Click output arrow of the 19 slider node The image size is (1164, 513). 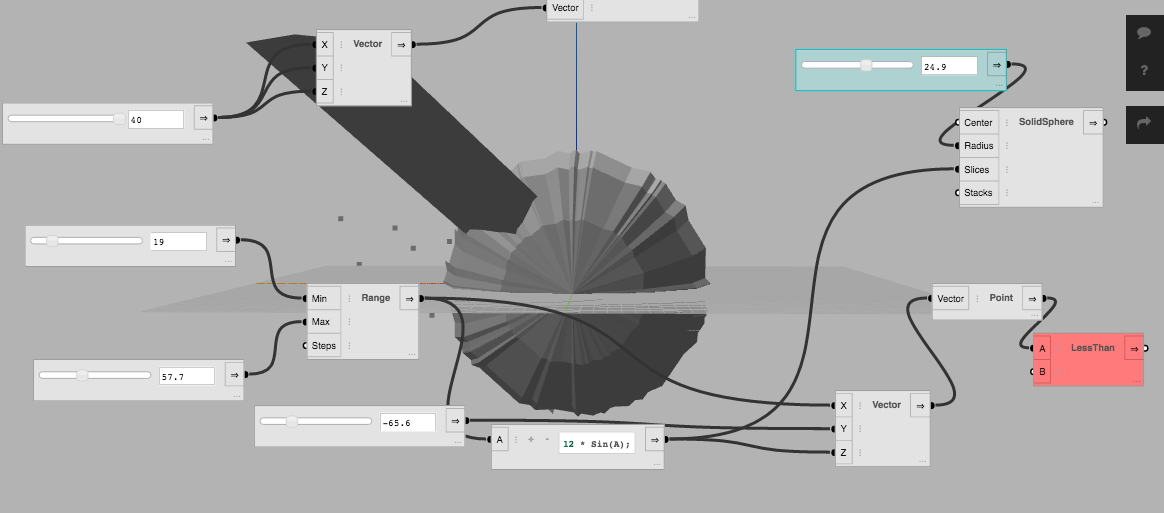point(226,240)
